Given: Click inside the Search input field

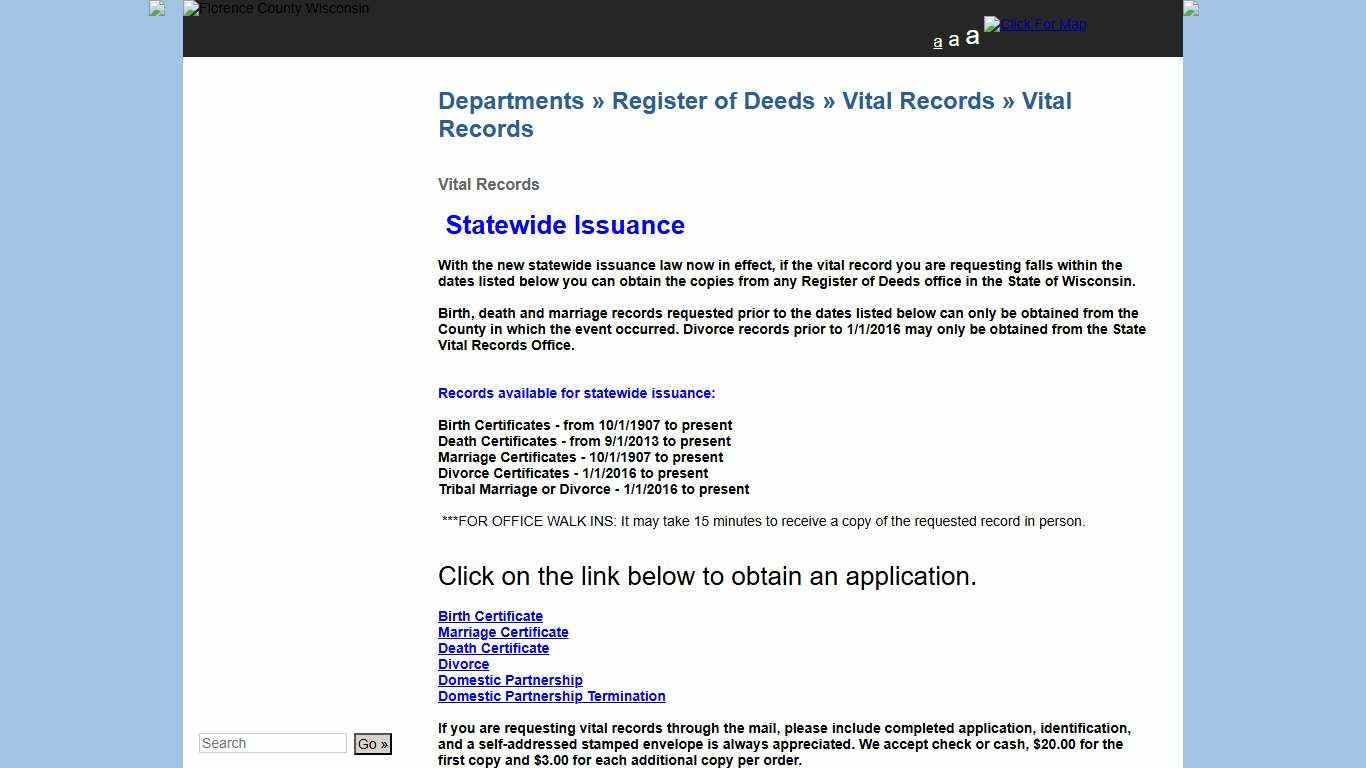Looking at the screenshot, I should pos(272,743).
